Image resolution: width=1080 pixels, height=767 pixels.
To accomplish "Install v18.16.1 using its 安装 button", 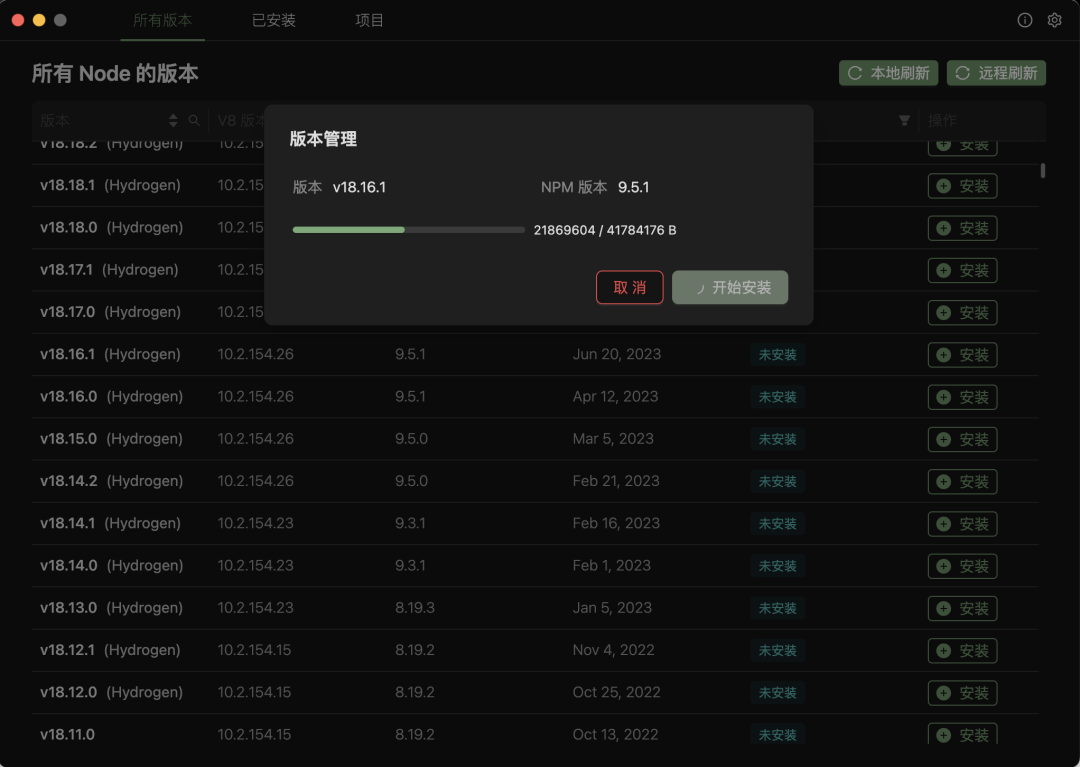I will [x=962, y=355].
